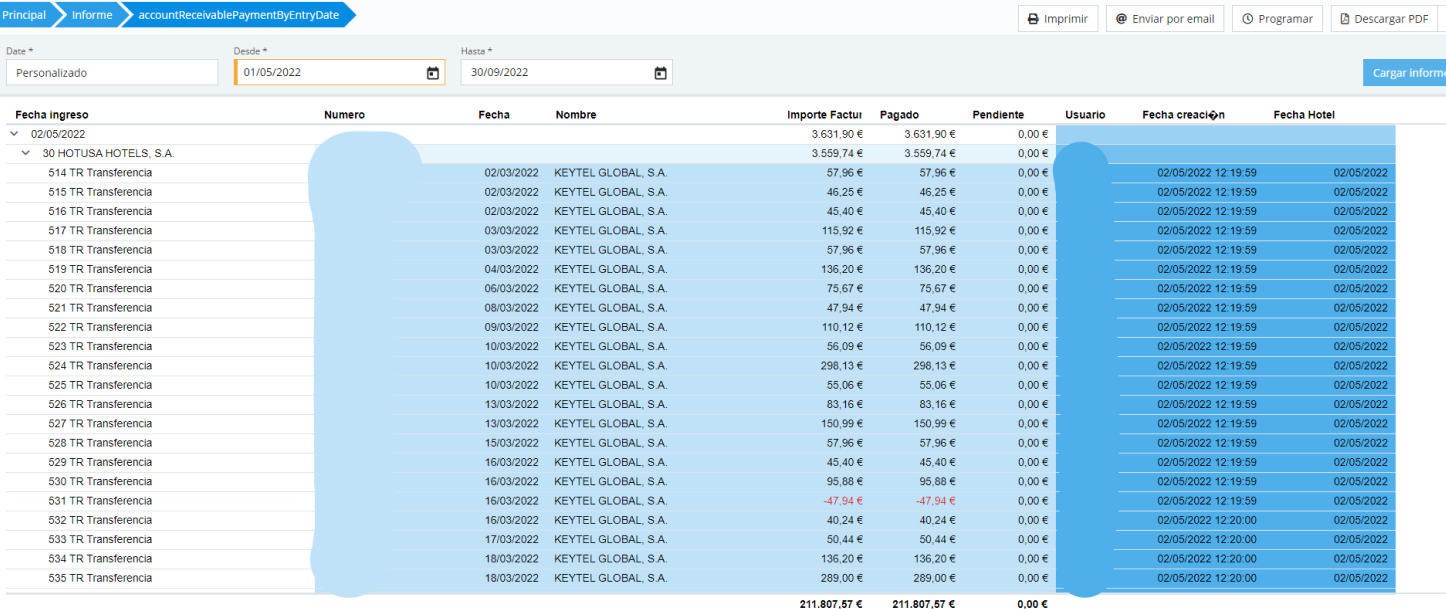
Task: Click the clock icon on Programar
Action: click(1248, 19)
